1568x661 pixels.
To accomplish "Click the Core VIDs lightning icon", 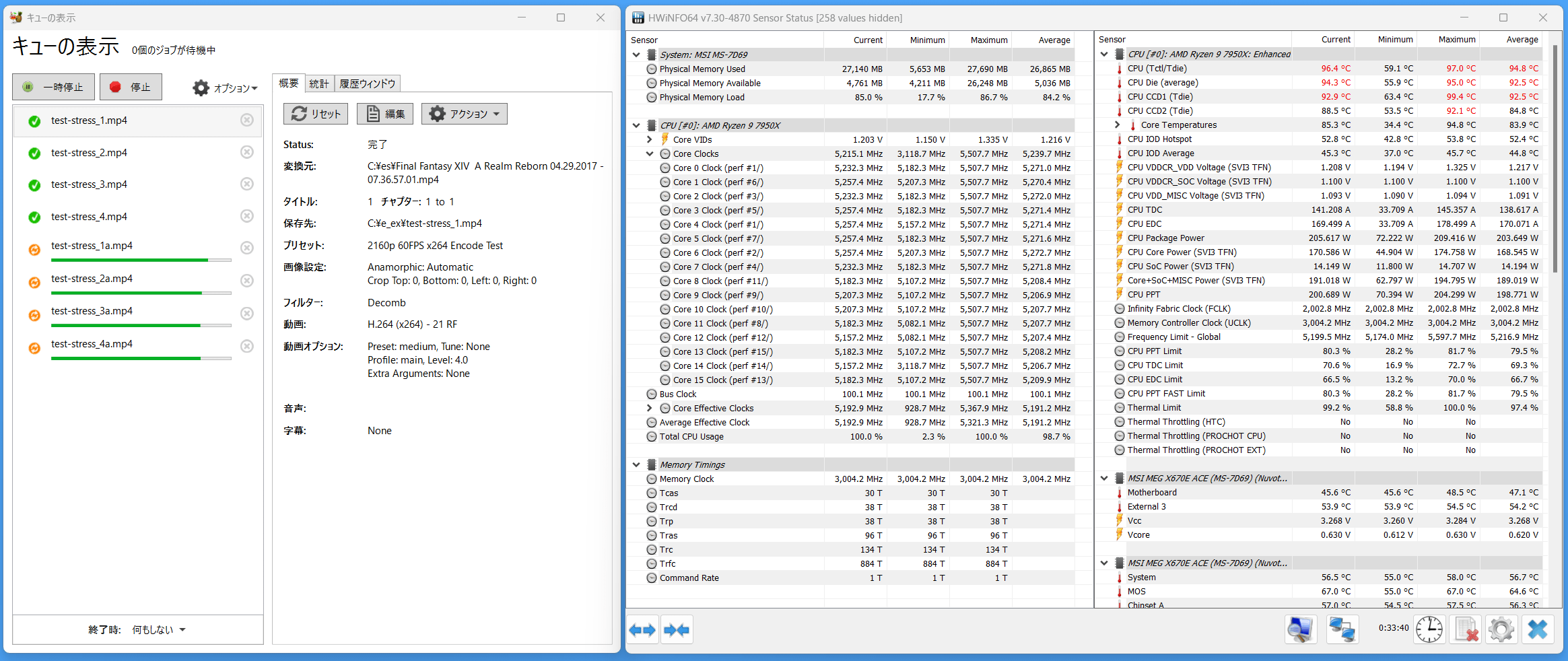I will pos(665,139).
